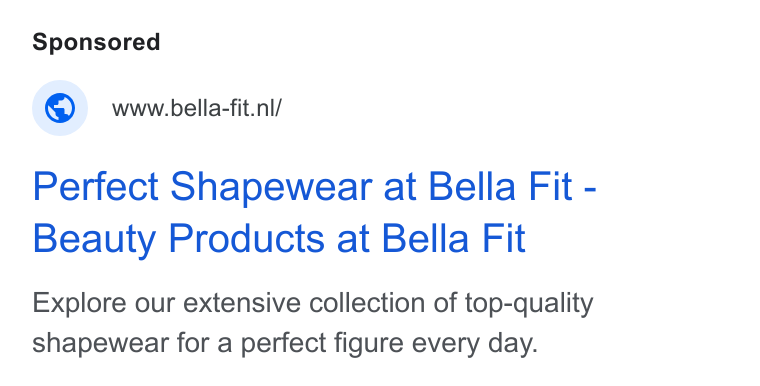Select the ad description starting with Explore
760x386 pixels.
pyautogui.click(x=313, y=323)
